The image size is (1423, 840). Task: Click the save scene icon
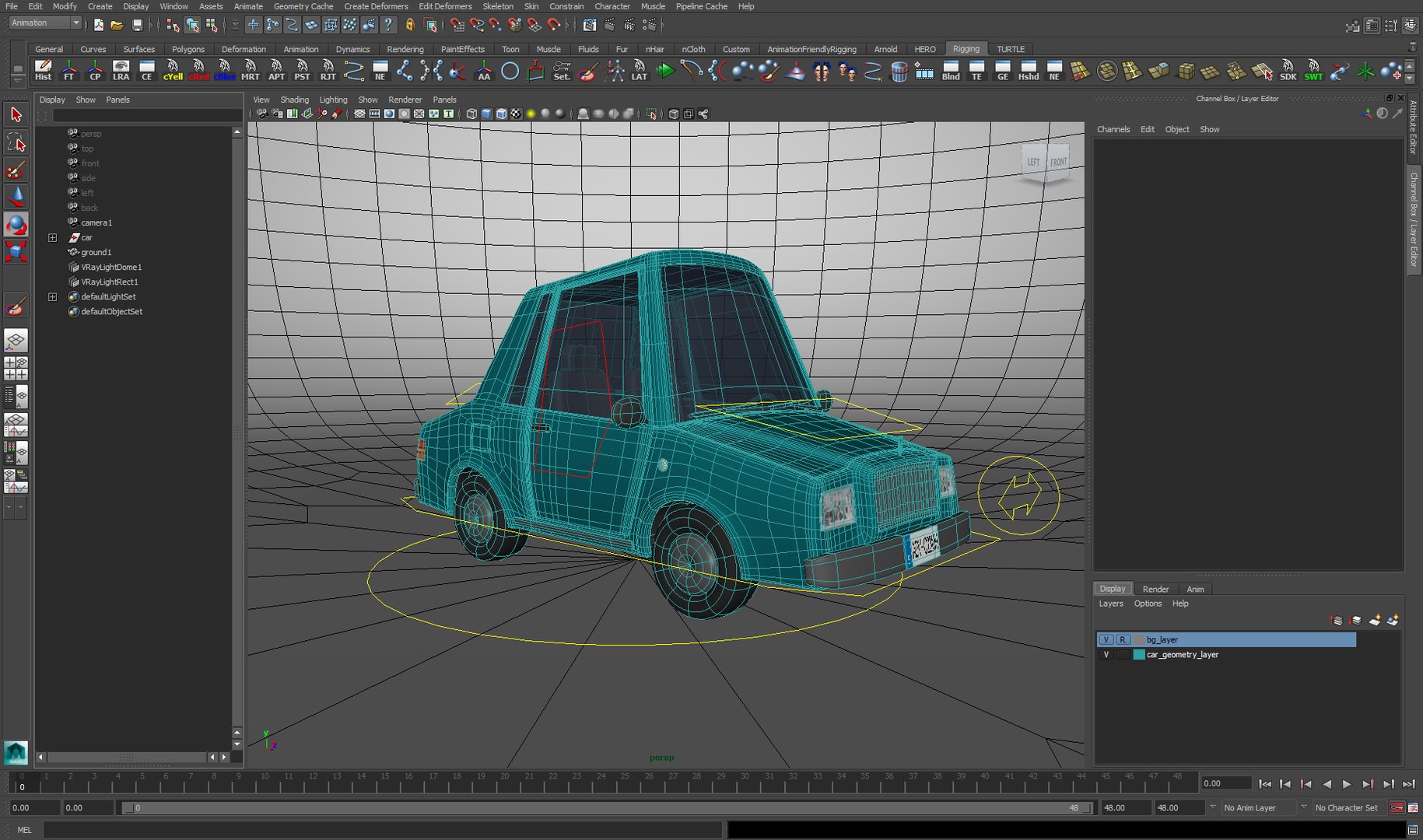[137, 25]
